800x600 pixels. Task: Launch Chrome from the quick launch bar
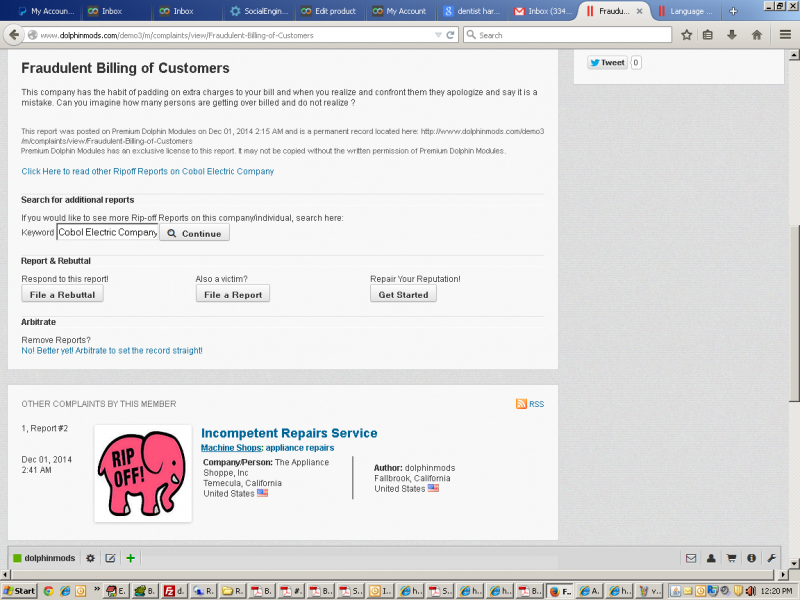(x=48, y=591)
